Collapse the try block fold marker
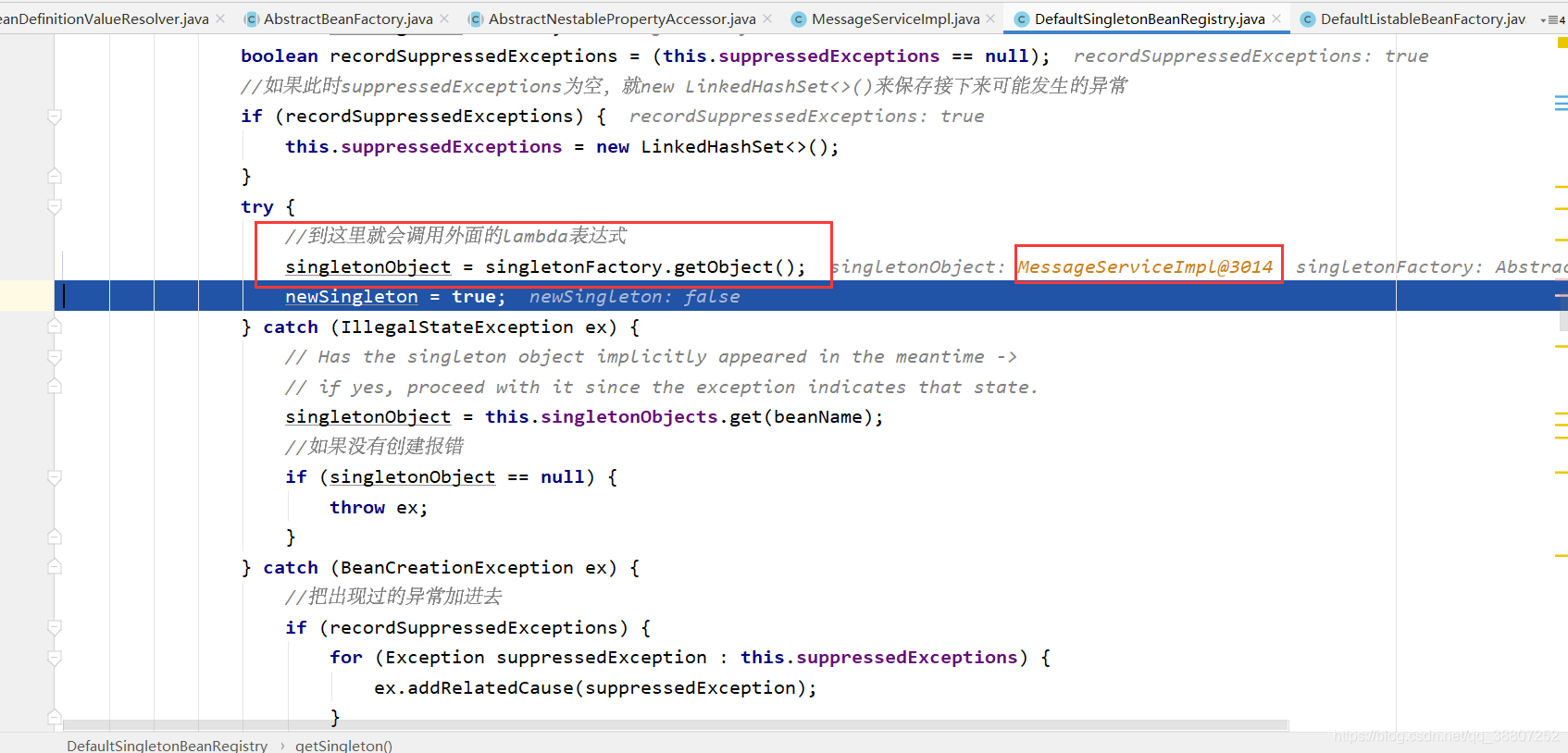Image resolution: width=1568 pixels, height=753 pixels. coord(55,206)
